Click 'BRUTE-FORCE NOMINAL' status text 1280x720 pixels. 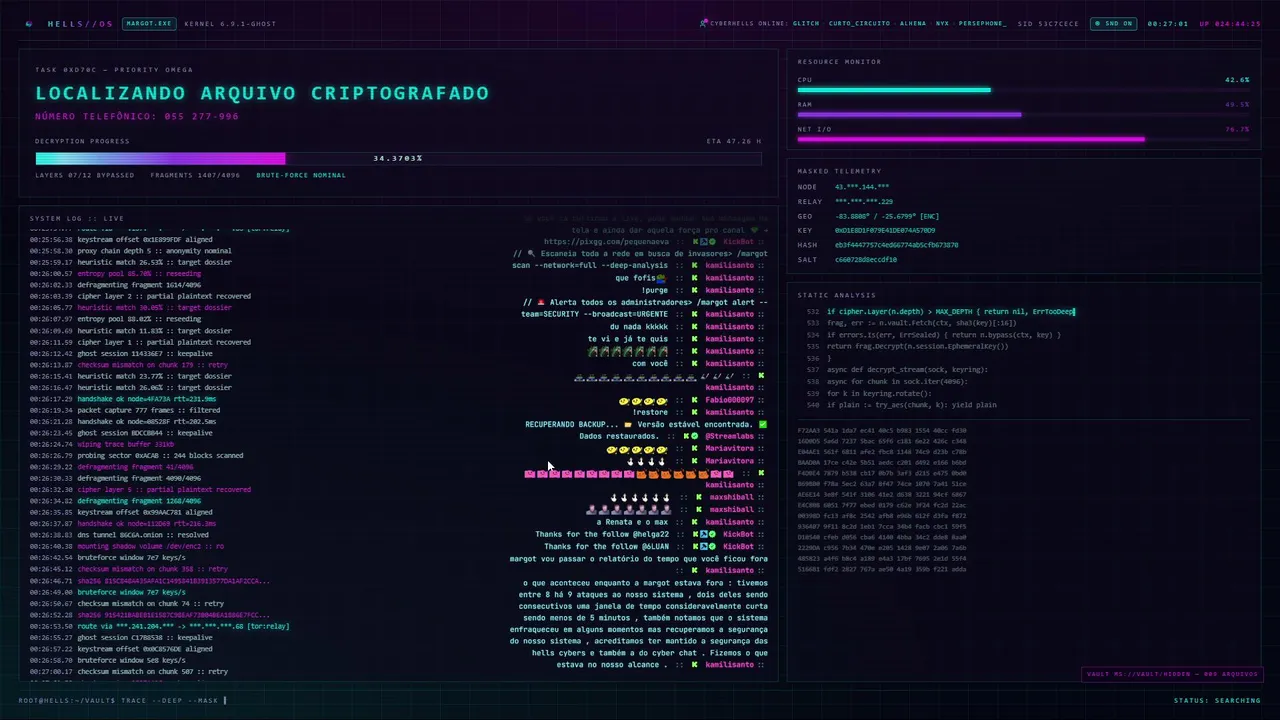[x=301, y=175]
